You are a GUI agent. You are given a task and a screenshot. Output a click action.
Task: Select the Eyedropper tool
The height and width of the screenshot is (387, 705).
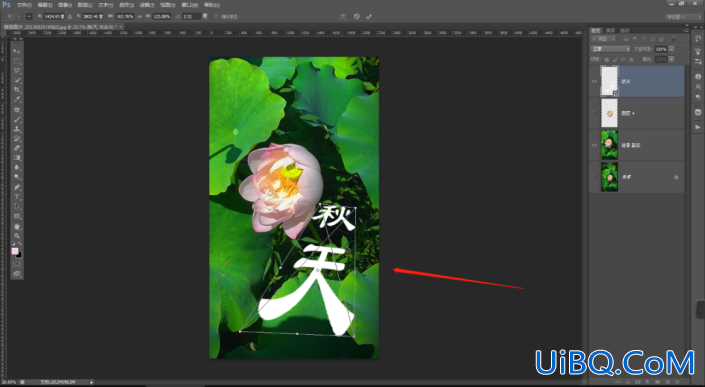click(x=17, y=100)
